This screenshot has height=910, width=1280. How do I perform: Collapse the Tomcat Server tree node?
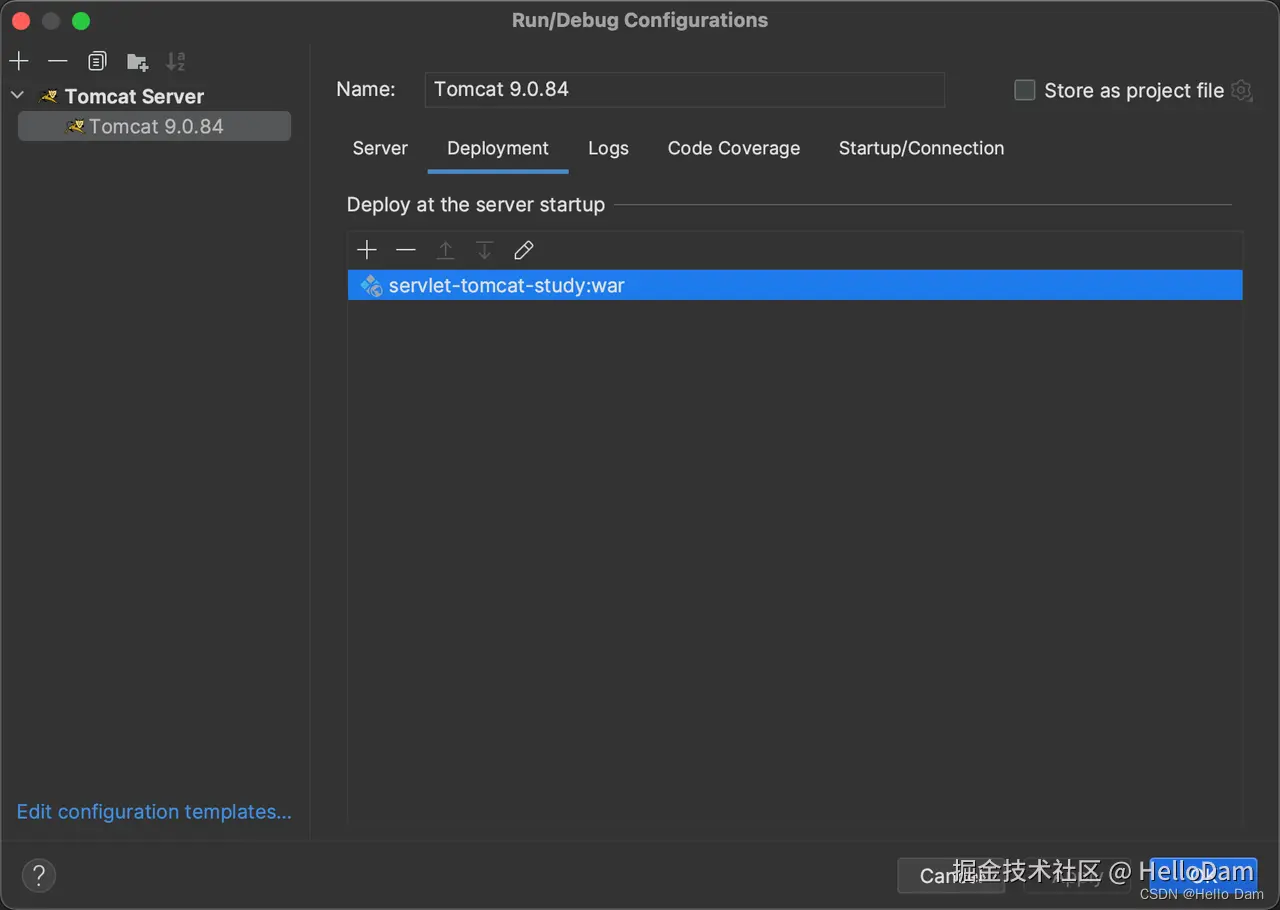[x=18, y=96]
